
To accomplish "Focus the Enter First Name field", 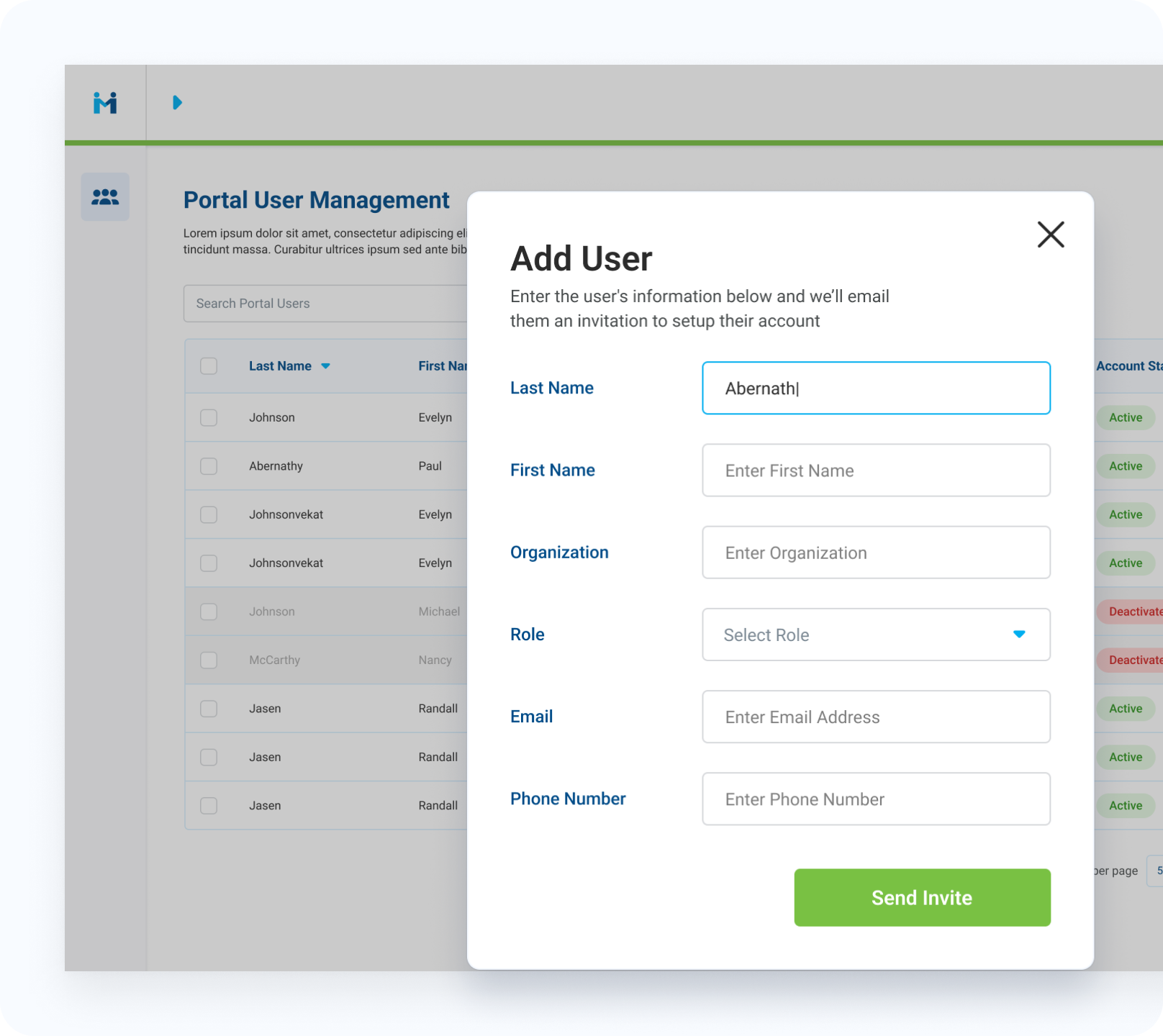I will 876,471.
